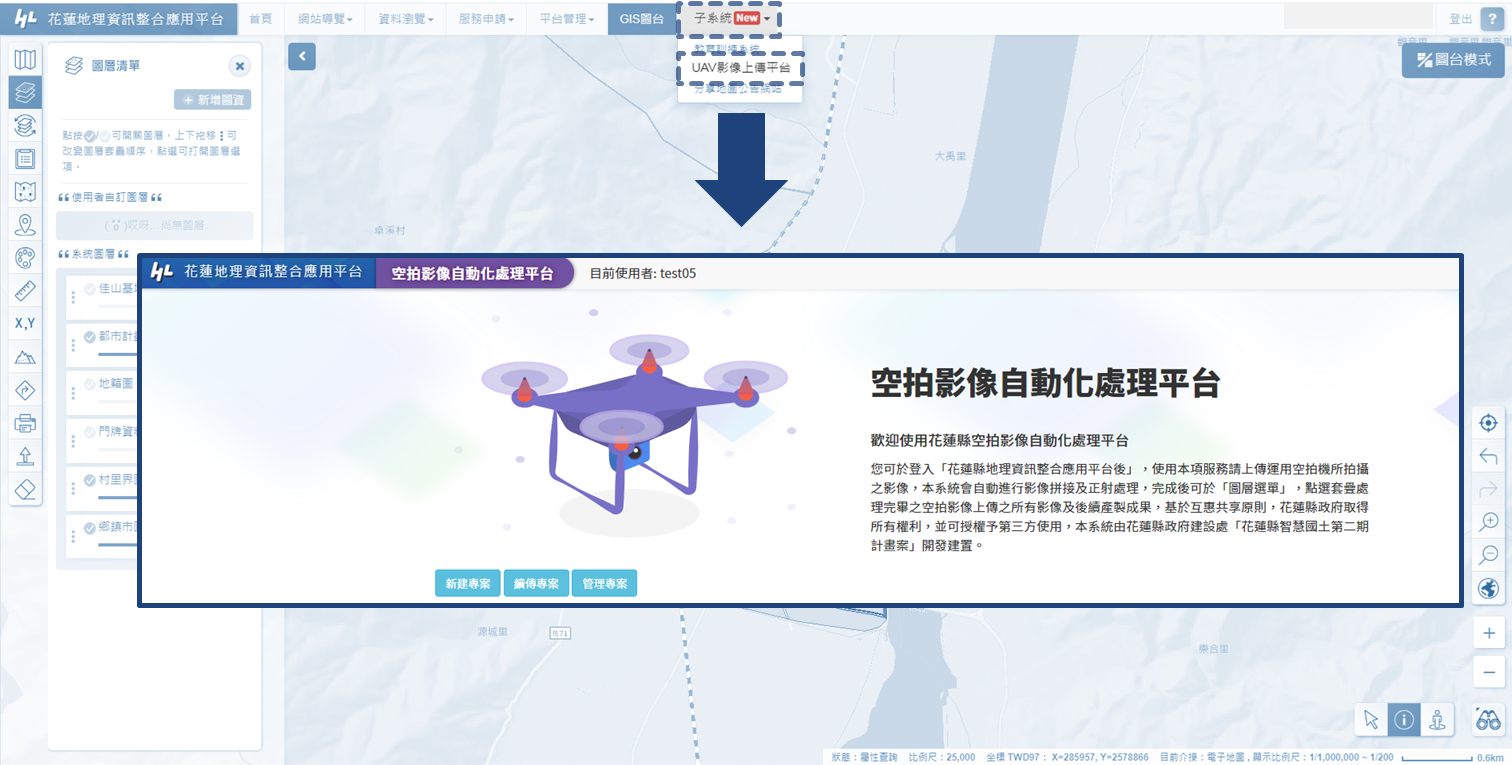Open the color palette tool icon

[25, 258]
